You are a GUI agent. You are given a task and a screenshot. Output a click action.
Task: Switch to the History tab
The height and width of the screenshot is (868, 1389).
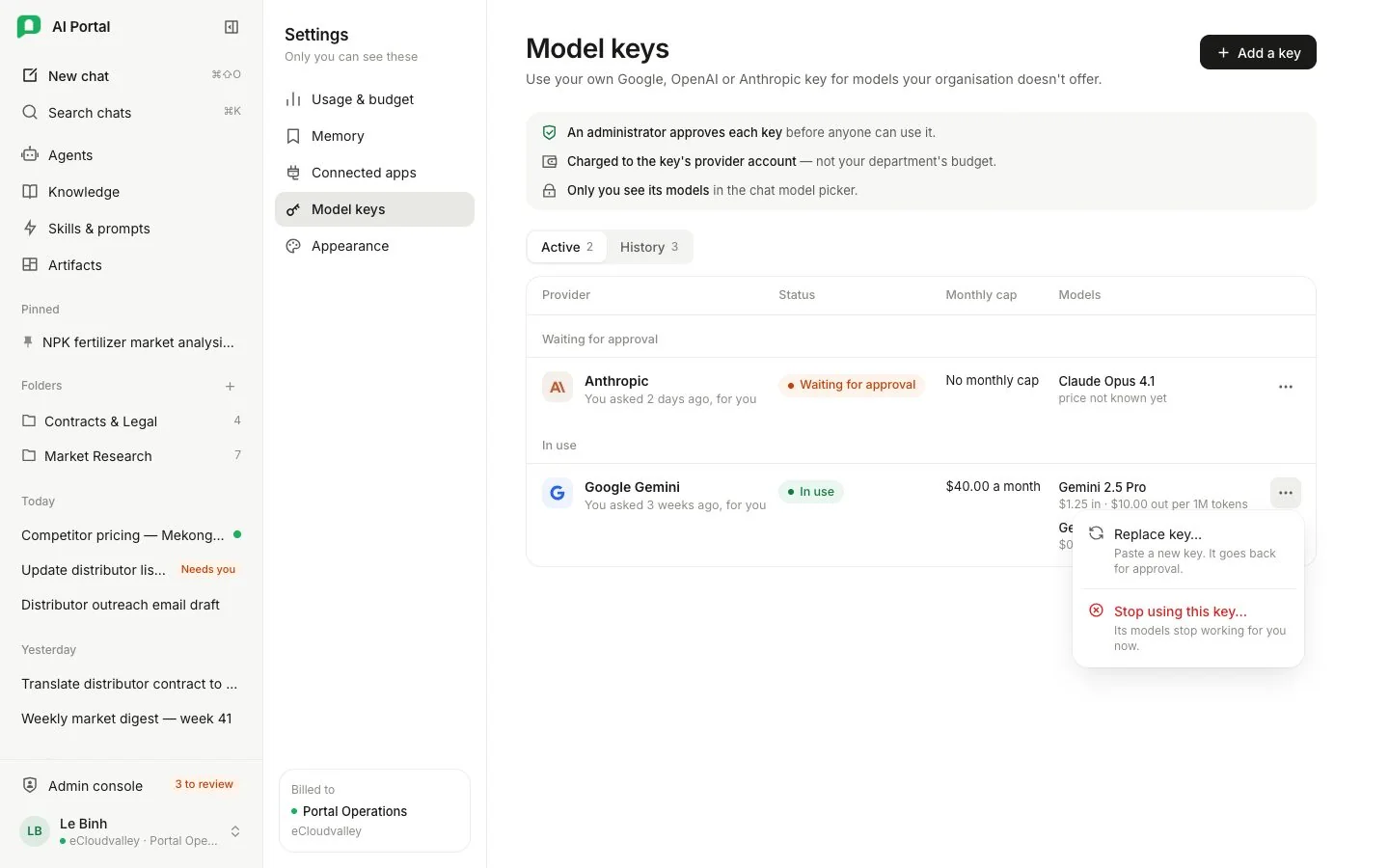pyautogui.click(x=649, y=247)
